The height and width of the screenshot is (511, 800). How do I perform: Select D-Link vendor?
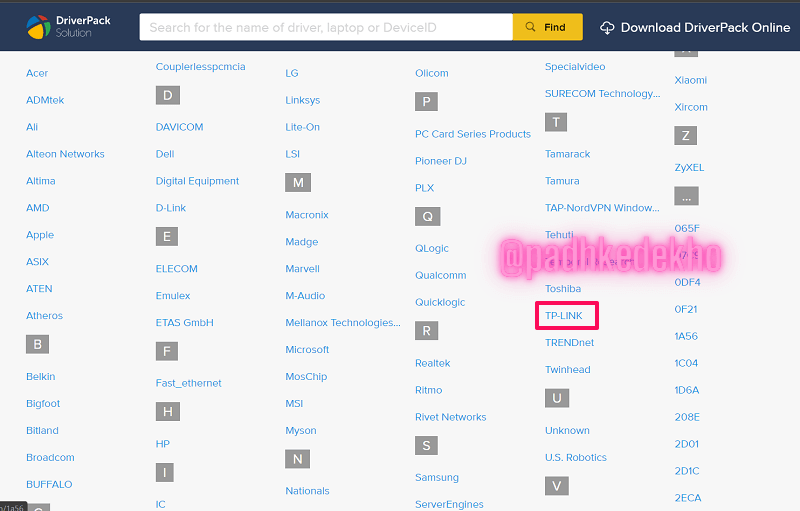point(170,208)
